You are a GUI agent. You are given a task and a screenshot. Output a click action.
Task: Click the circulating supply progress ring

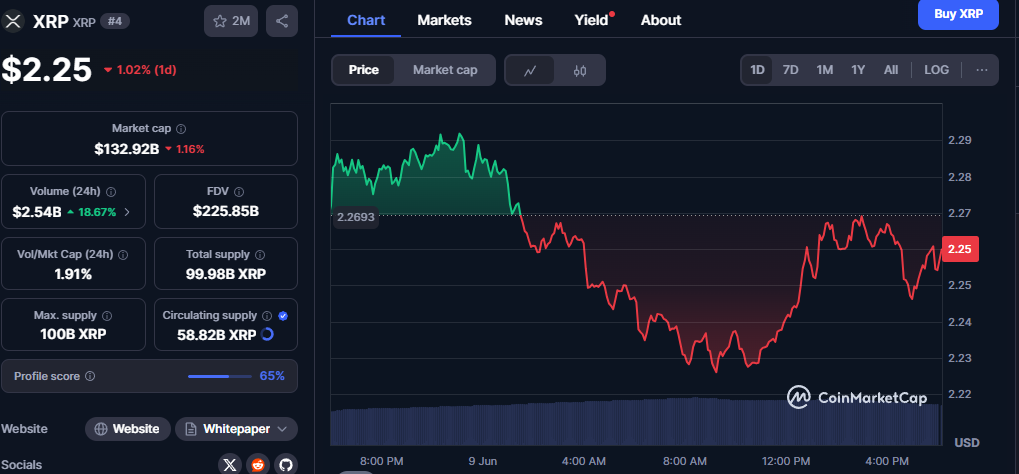click(267, 334)
